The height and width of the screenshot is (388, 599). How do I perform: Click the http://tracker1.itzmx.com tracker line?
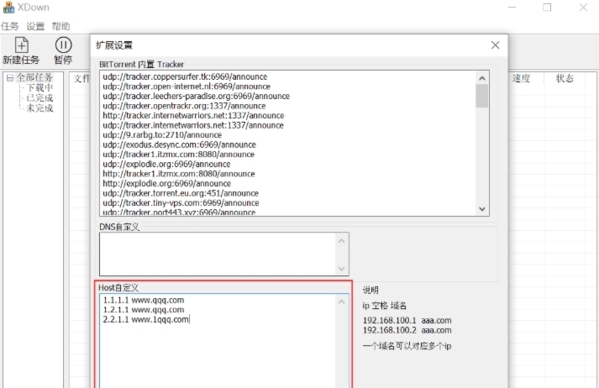pos(179,174)
